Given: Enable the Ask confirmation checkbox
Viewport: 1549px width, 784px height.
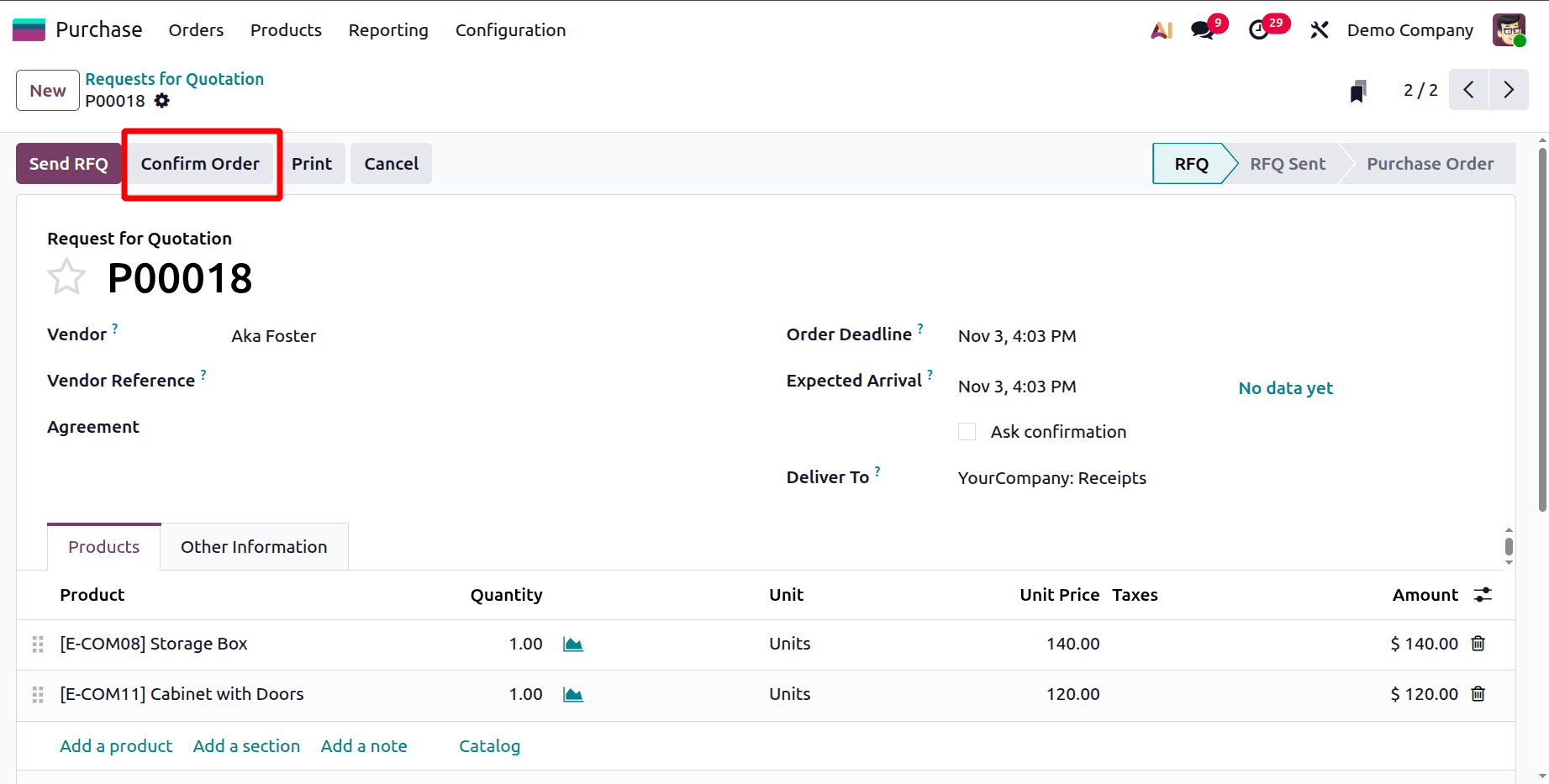Looking at the screenshot, I should click(x=967, y=431).
